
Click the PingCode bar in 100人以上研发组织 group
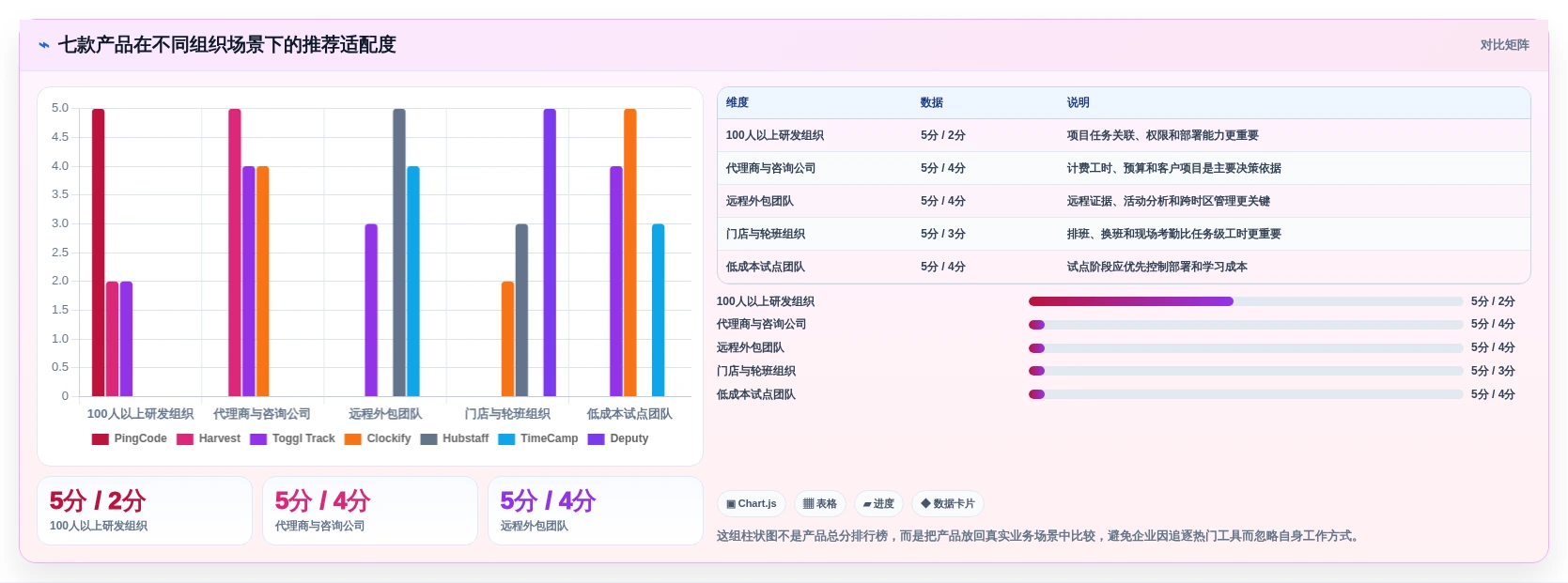98,253
